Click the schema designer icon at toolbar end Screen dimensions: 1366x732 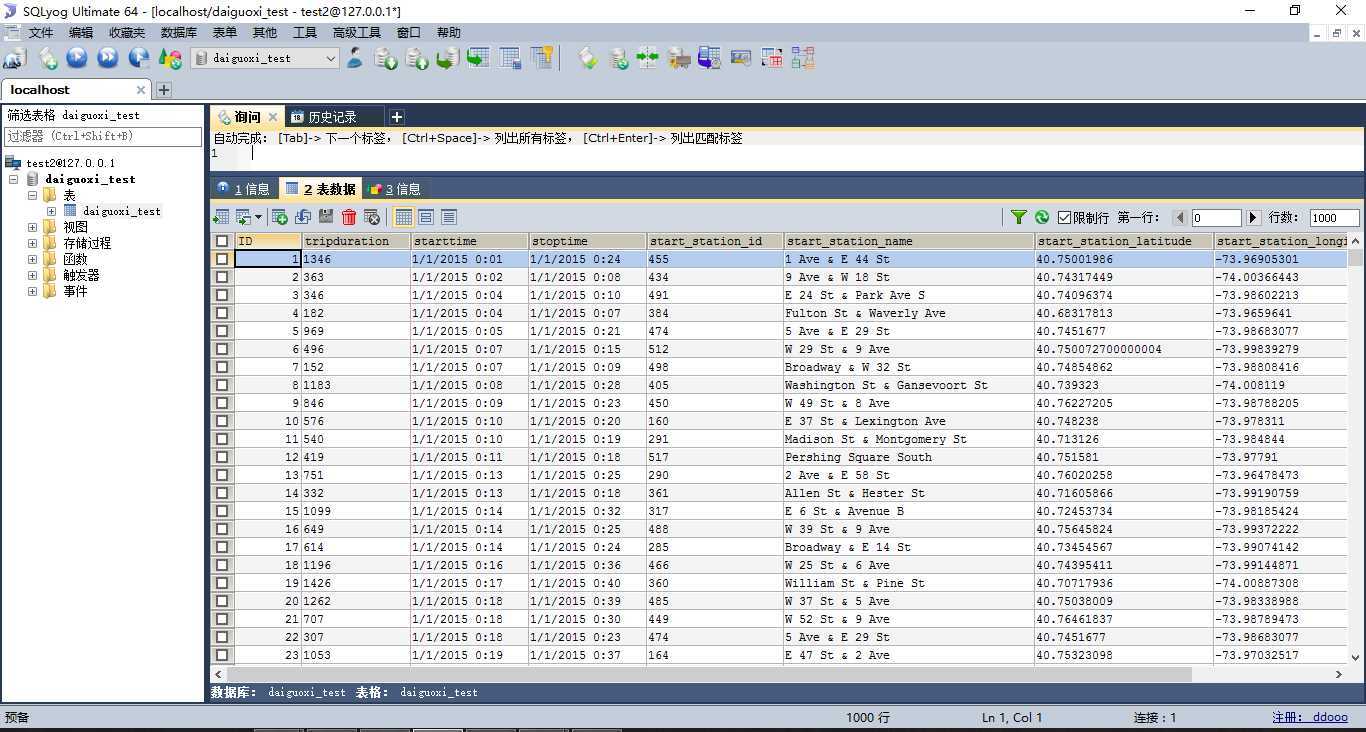(x=803, y=58)
